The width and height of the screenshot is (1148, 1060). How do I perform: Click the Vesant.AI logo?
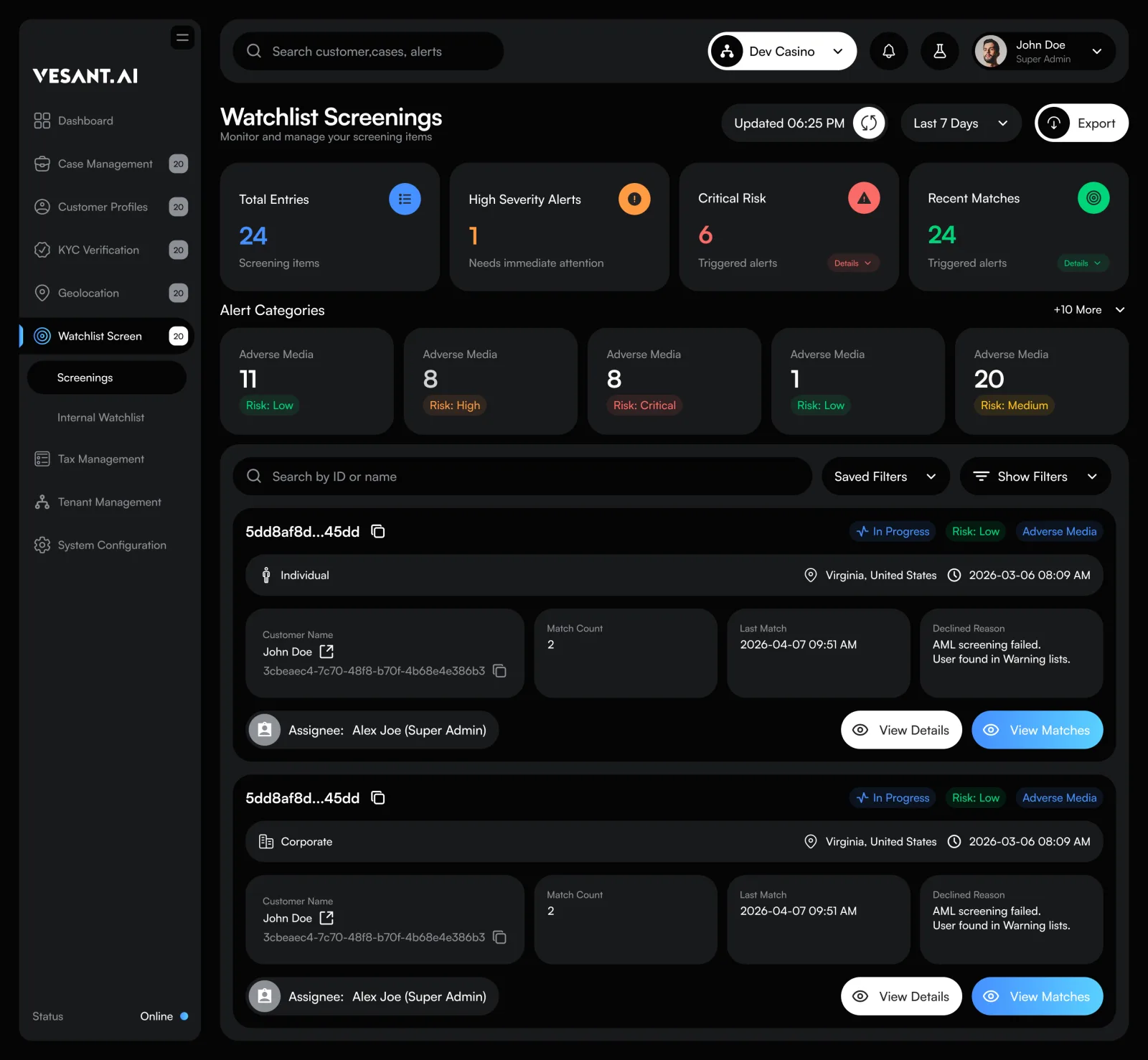[85, 75]
